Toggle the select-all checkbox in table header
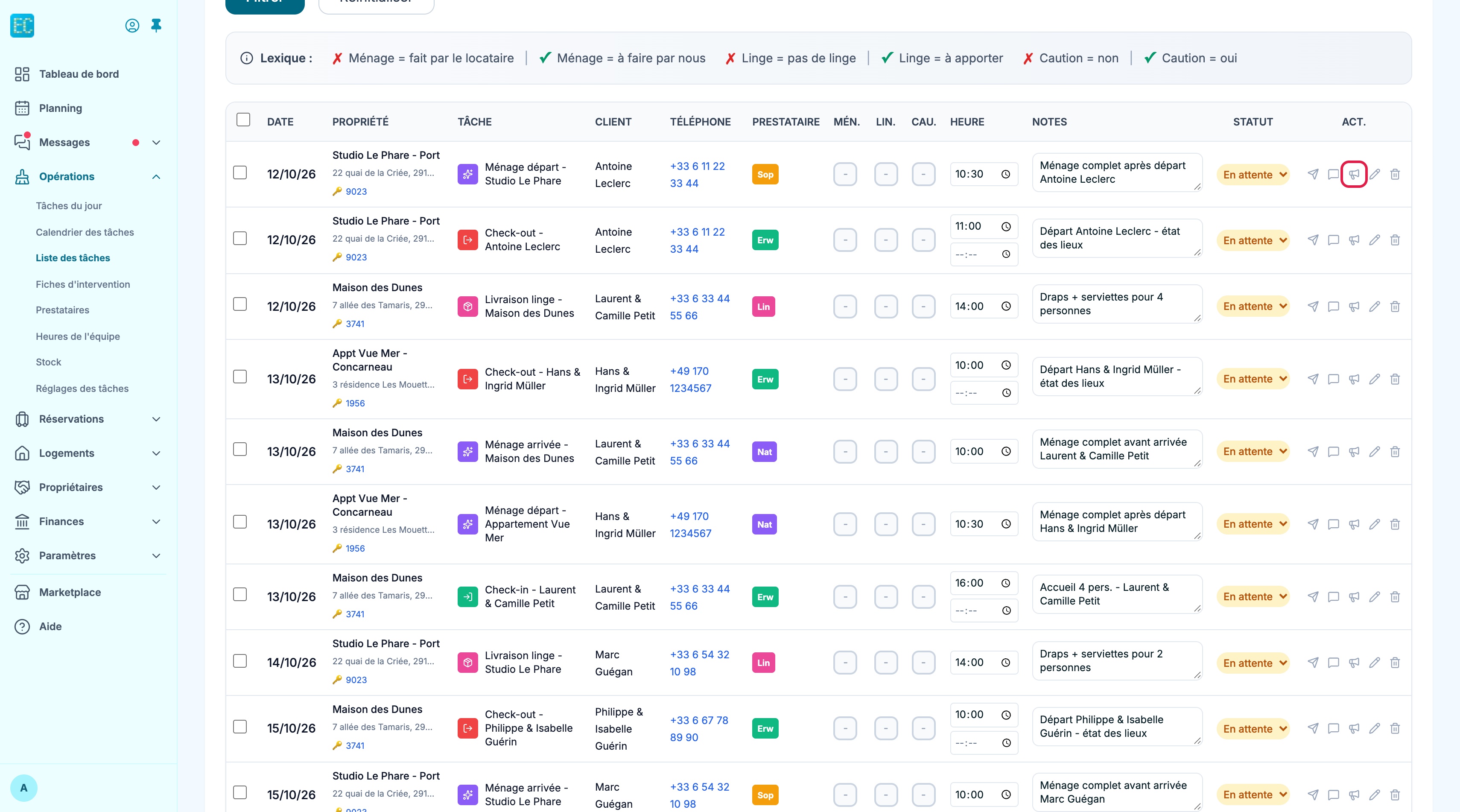 click(243, 120)
